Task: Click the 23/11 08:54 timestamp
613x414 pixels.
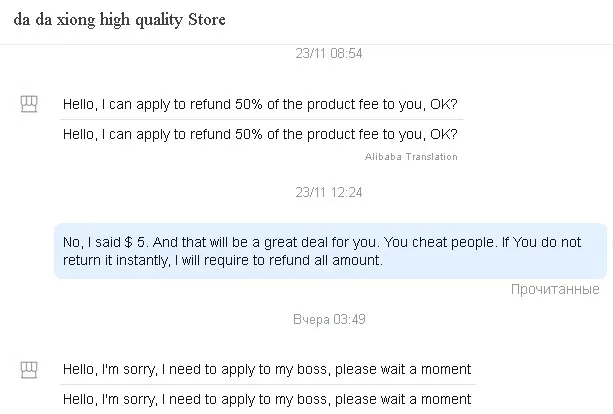Action: tap(329, 53)
